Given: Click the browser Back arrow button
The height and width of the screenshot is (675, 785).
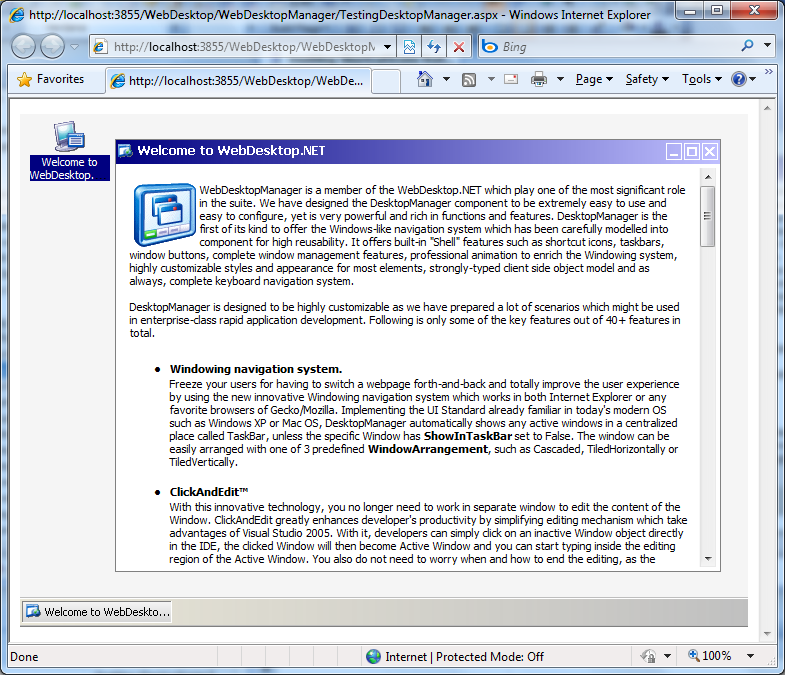Looking at the screenshot, I should (x=24, y=47).
